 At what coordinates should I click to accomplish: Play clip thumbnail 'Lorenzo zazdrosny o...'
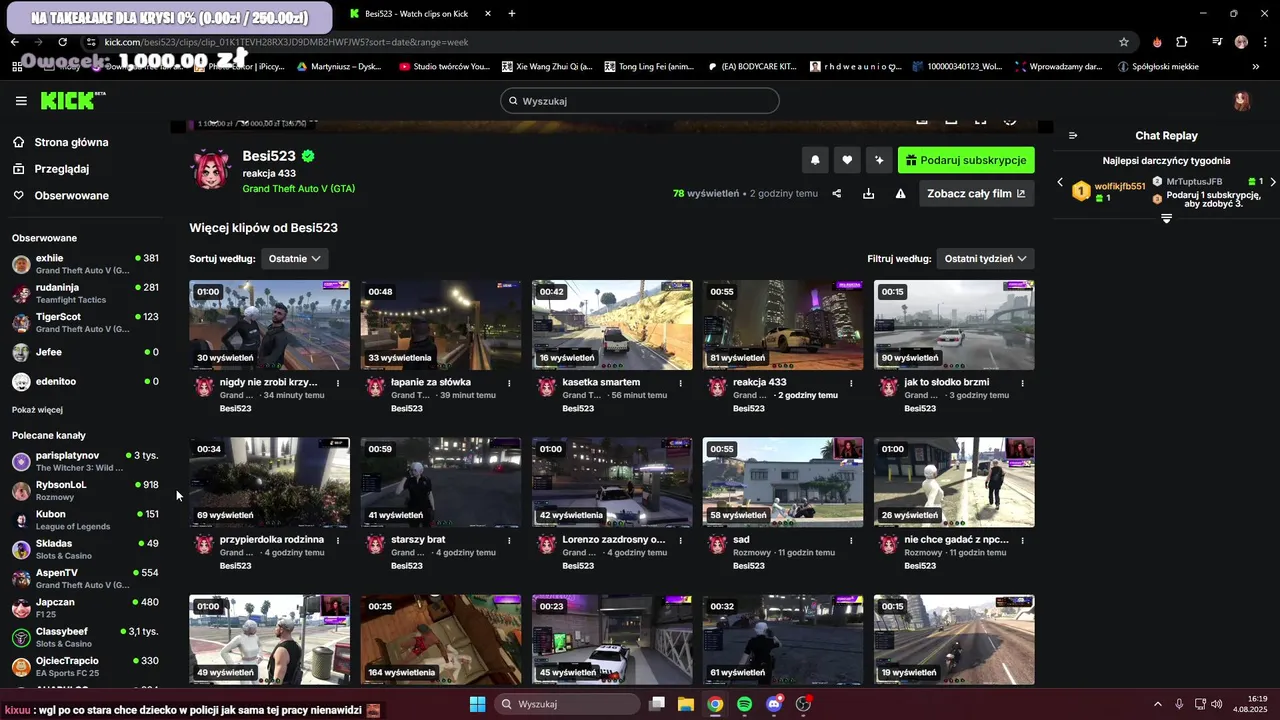coord(612,482)
